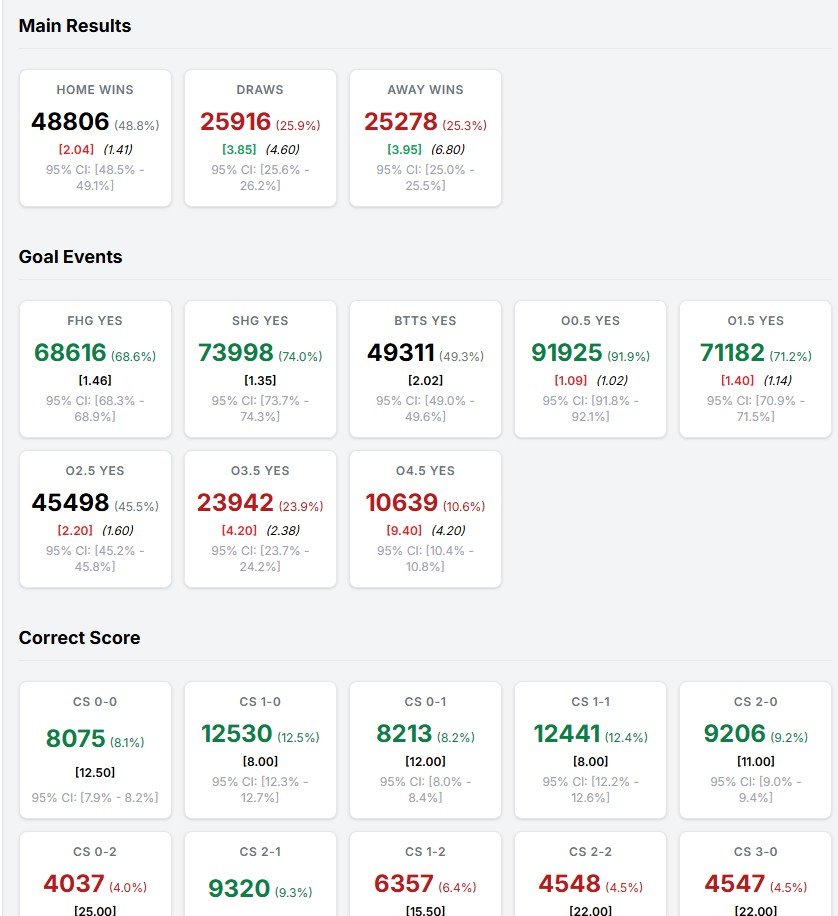Select the DRAWS card
This screenshot has width=838, height=916.
[260, 137]
